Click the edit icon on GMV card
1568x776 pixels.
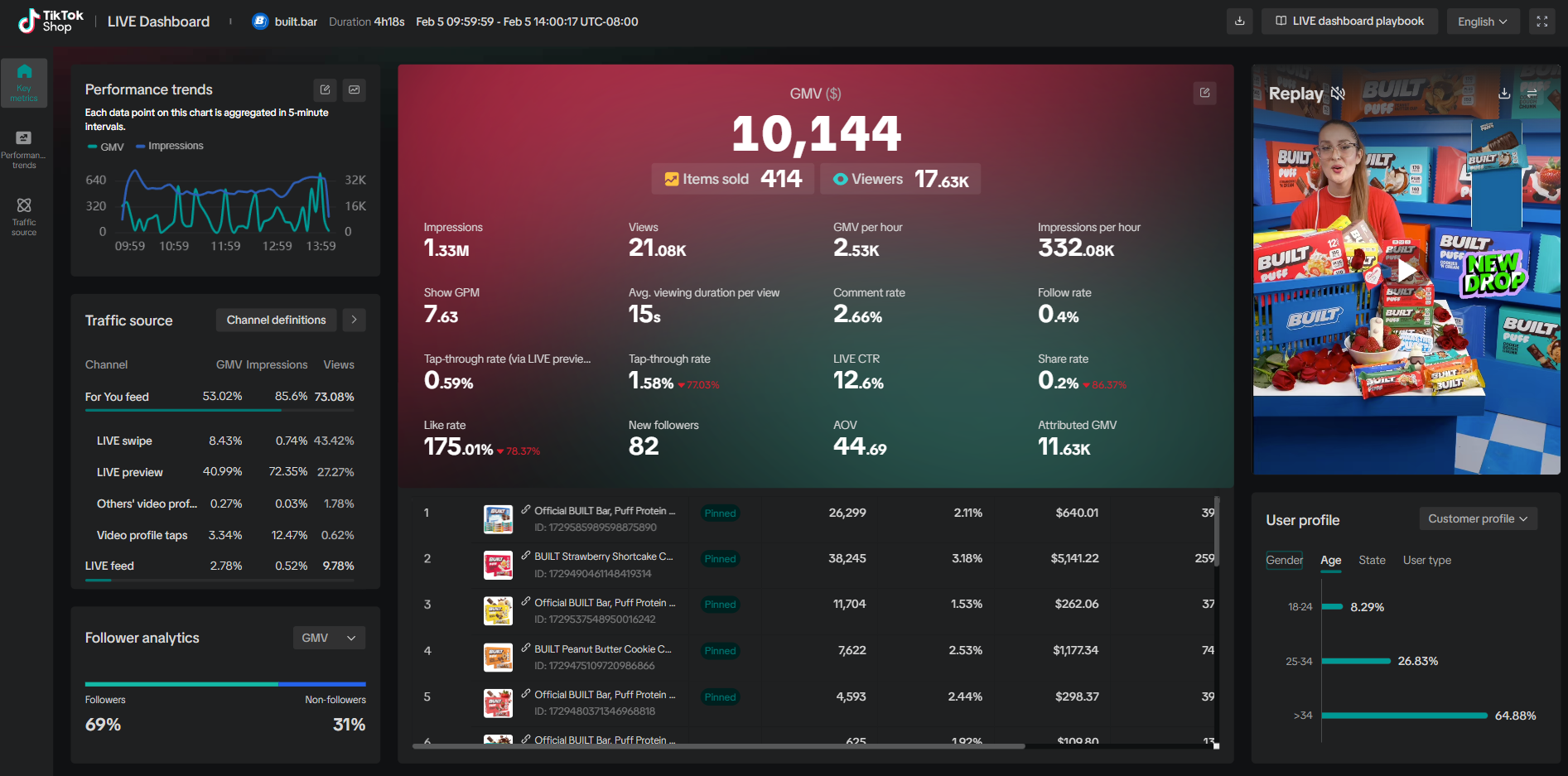(x=1205, y=93)
